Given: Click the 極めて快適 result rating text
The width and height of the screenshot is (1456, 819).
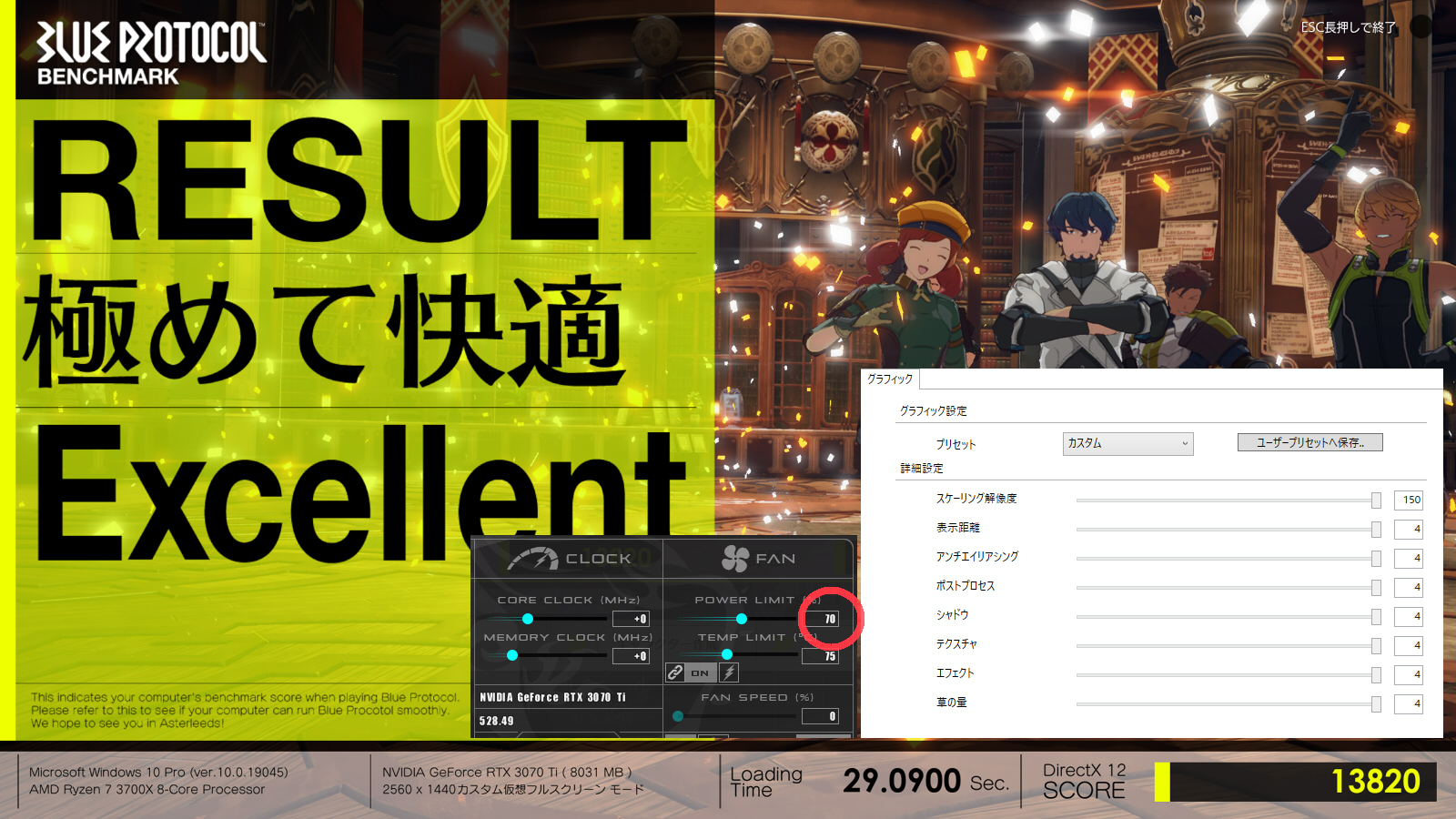Looking at the screenshot, I should [x=324, y=331].
